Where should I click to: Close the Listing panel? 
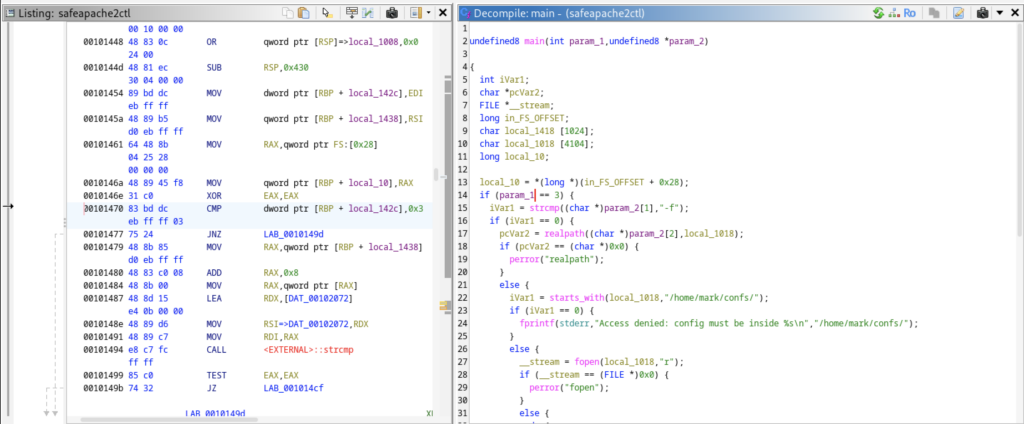tap(443, 13)
